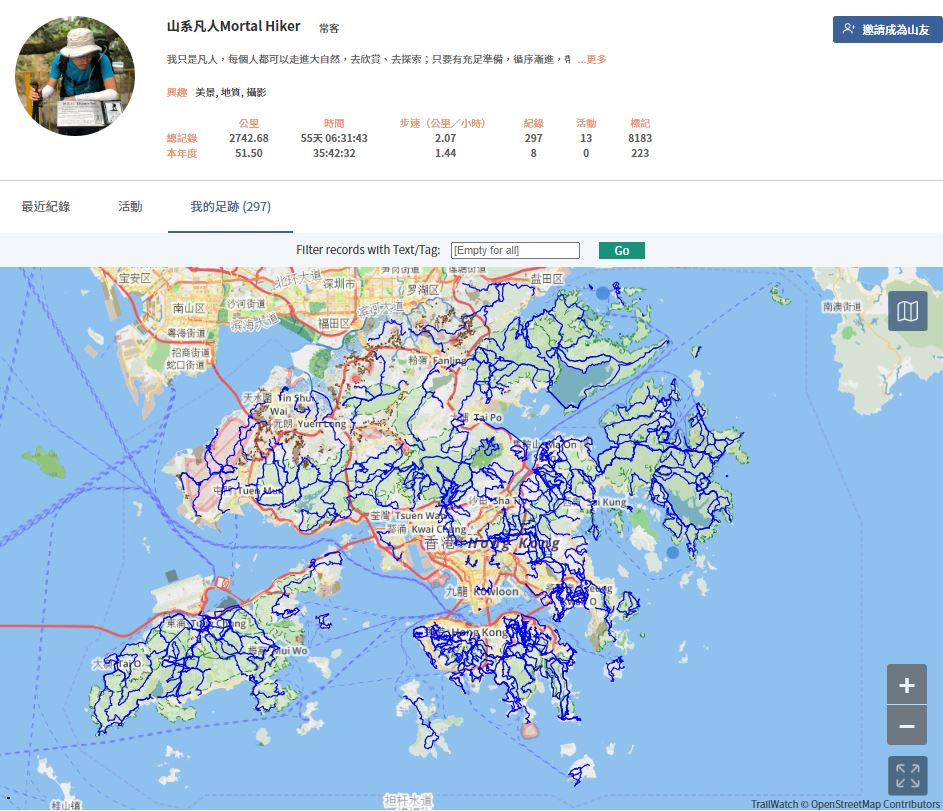Open the hiker's profile avatar photo

tap(75, 76)
